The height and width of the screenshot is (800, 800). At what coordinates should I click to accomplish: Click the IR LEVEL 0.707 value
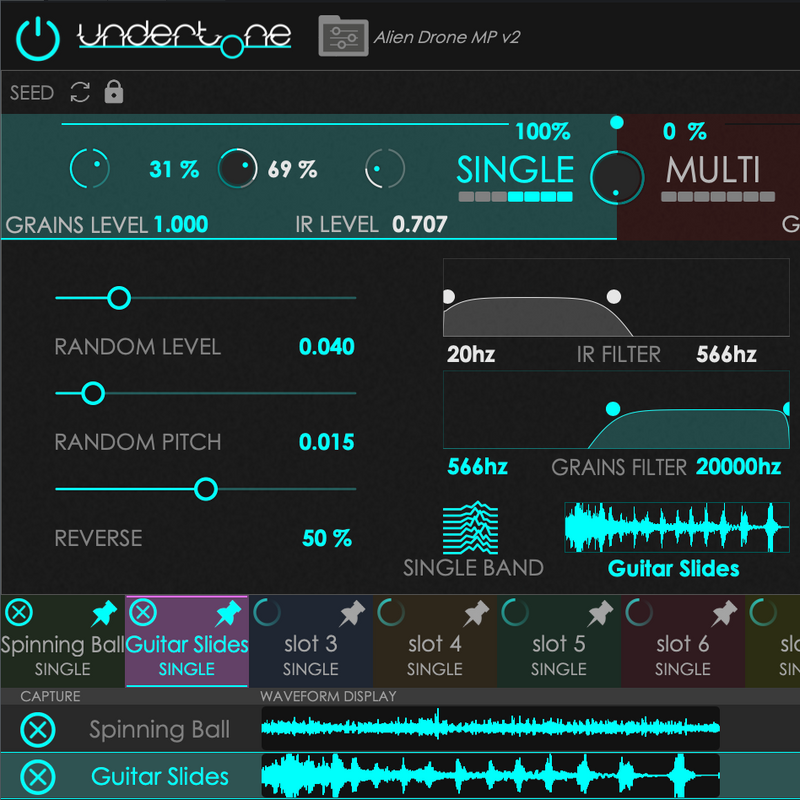[419, 224]
